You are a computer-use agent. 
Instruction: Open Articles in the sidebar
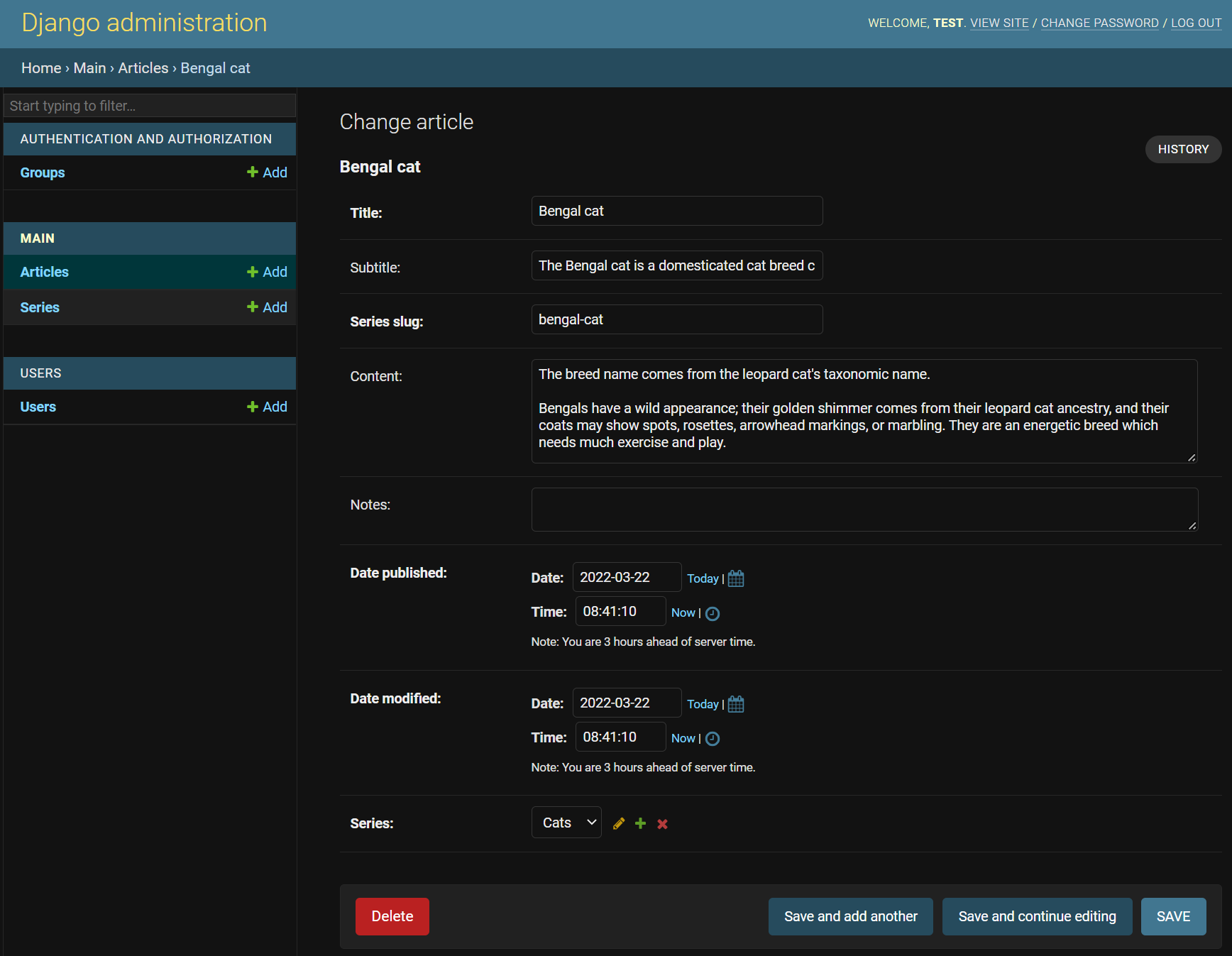45,272
